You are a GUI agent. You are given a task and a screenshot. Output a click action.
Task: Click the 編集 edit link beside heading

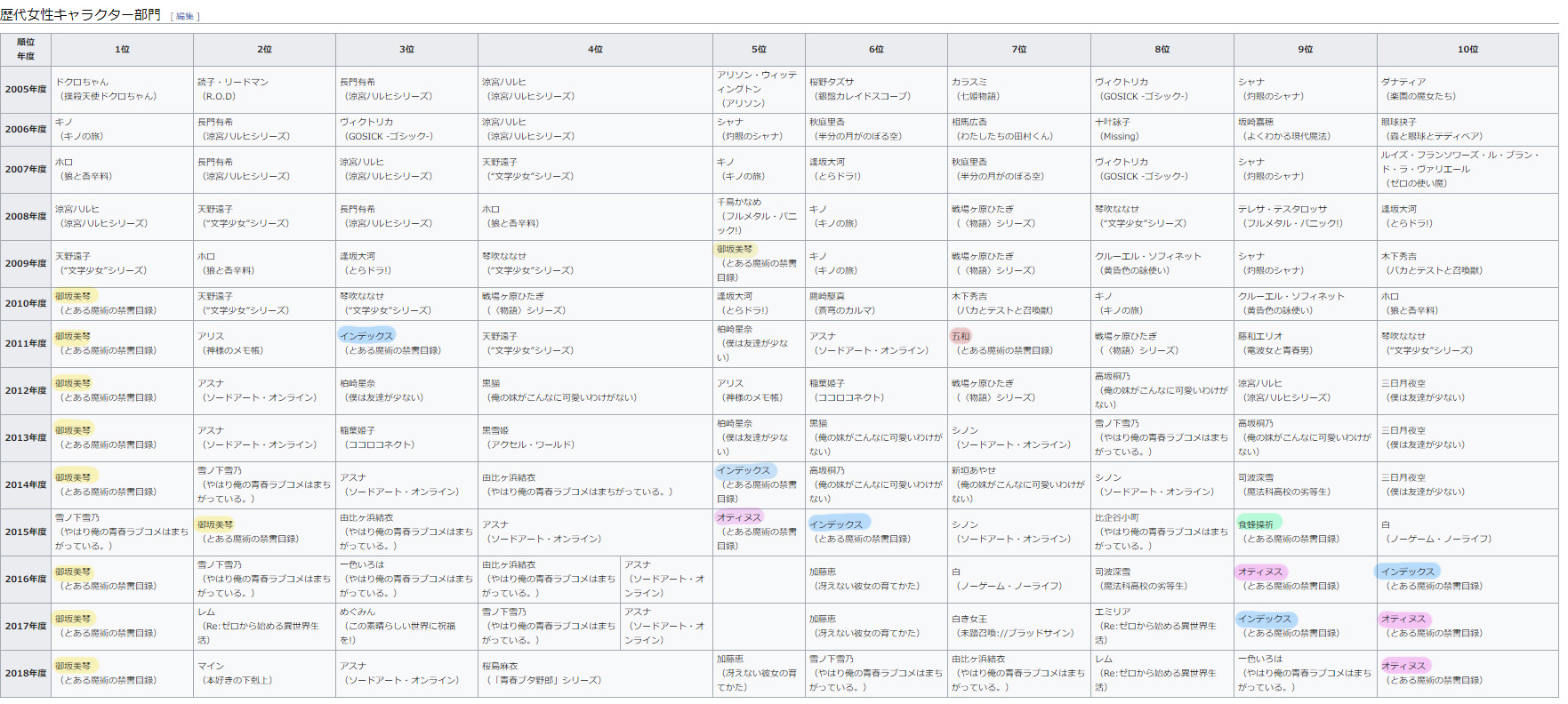point(184,17)
